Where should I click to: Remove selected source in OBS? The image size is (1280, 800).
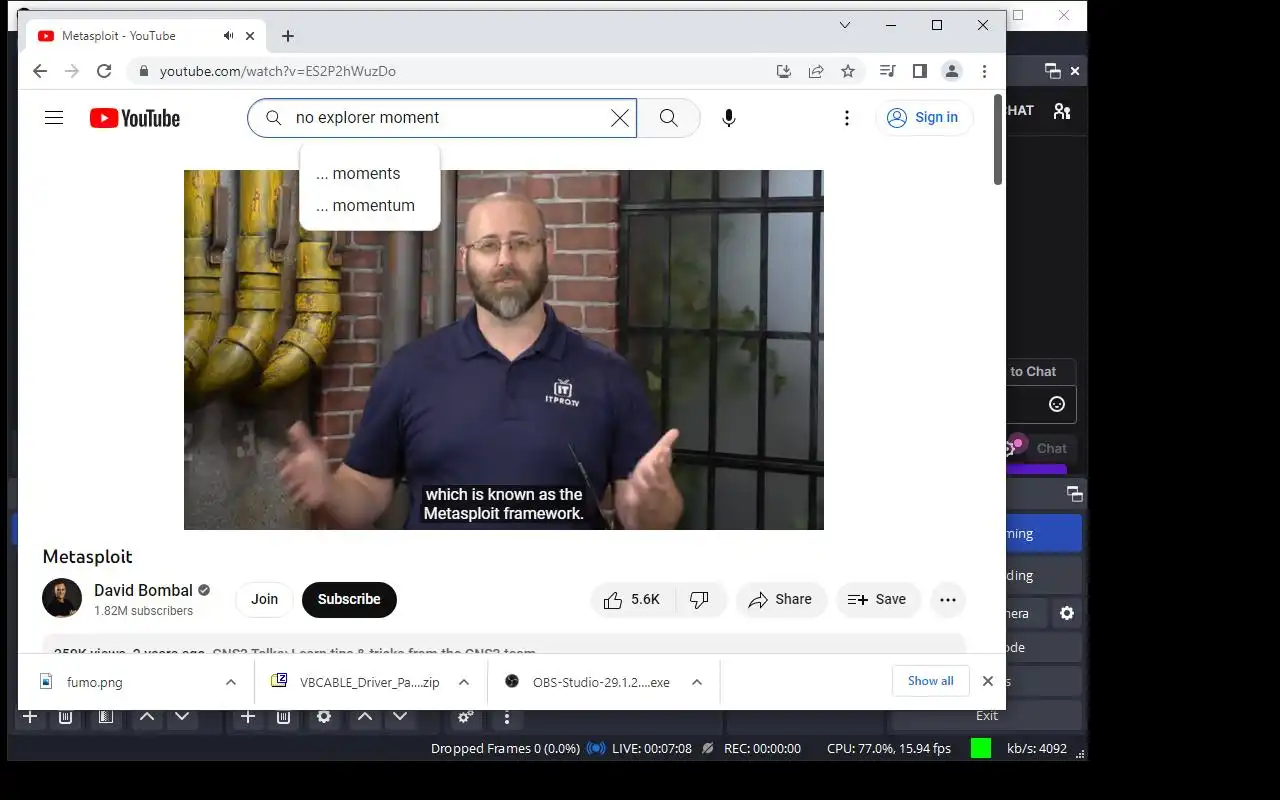[283, 716]
